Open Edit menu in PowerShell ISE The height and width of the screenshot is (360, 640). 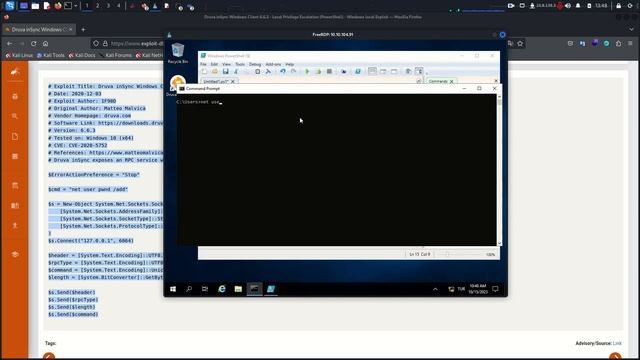pos(214,64)
